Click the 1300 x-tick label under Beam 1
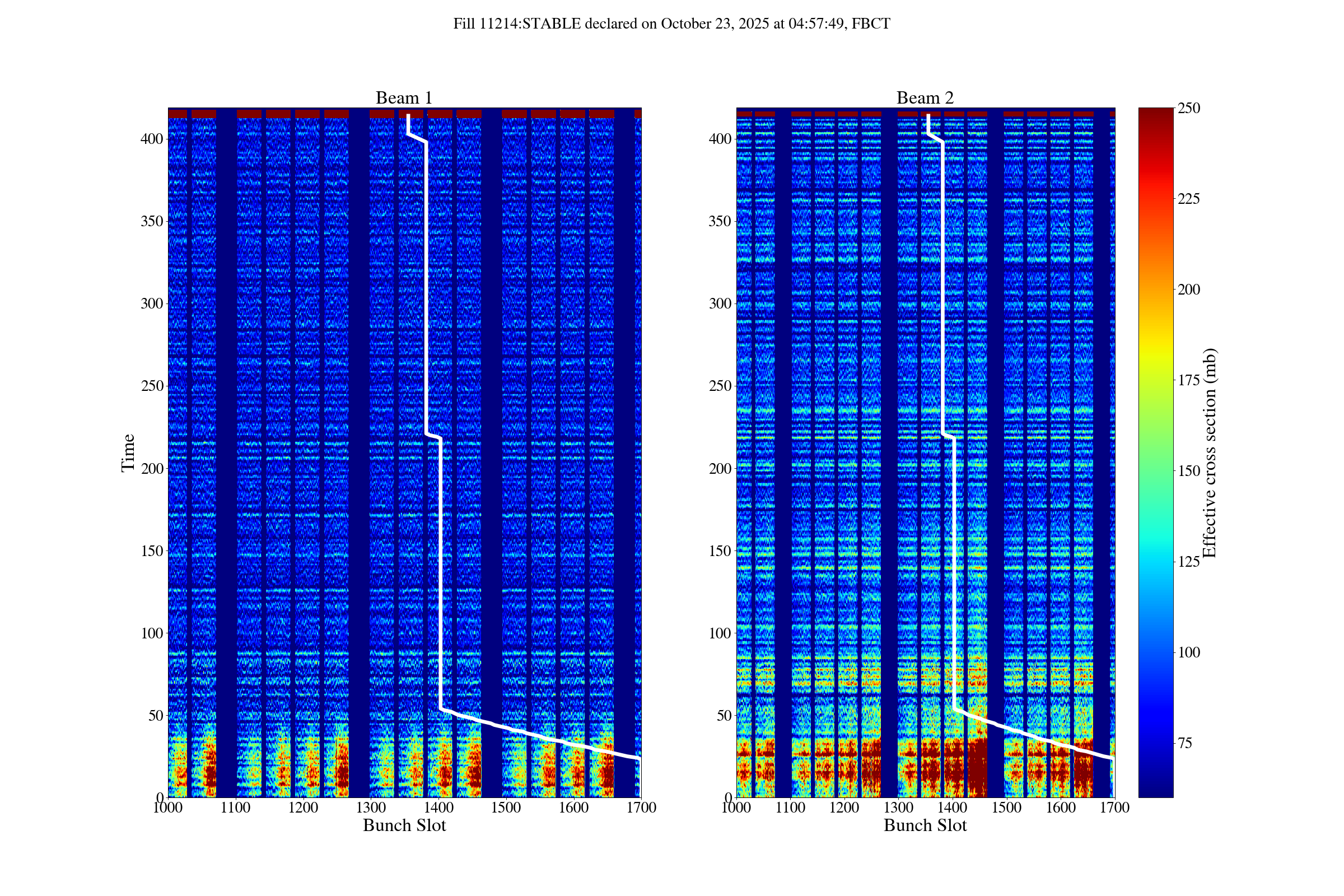 point(371,808)
